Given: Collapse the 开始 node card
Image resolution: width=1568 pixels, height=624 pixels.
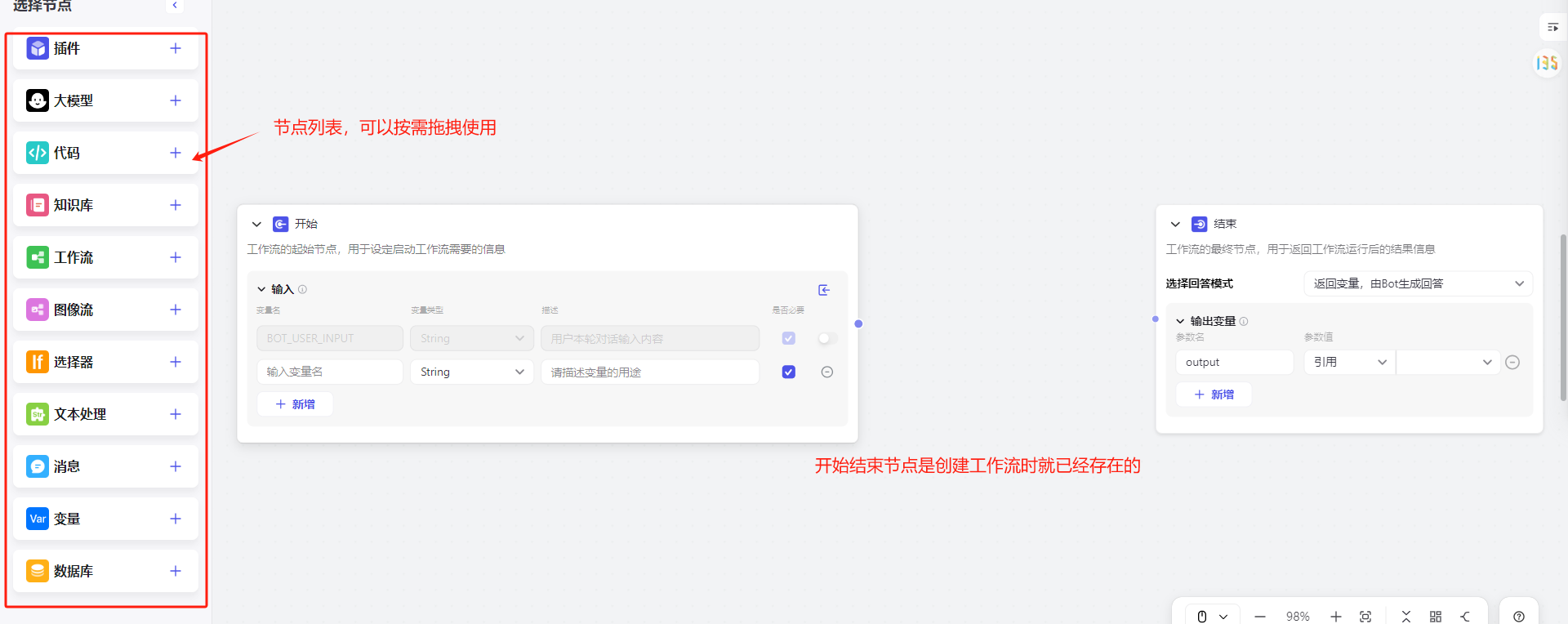Looking at the screenshot, I should pyautogui.click(x=256, y=224).
